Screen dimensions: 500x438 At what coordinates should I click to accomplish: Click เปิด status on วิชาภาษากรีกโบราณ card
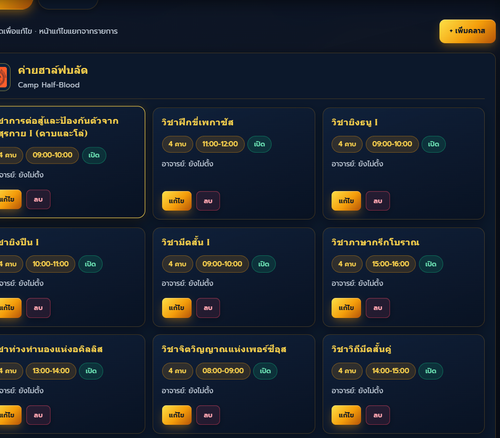point(431,264)
